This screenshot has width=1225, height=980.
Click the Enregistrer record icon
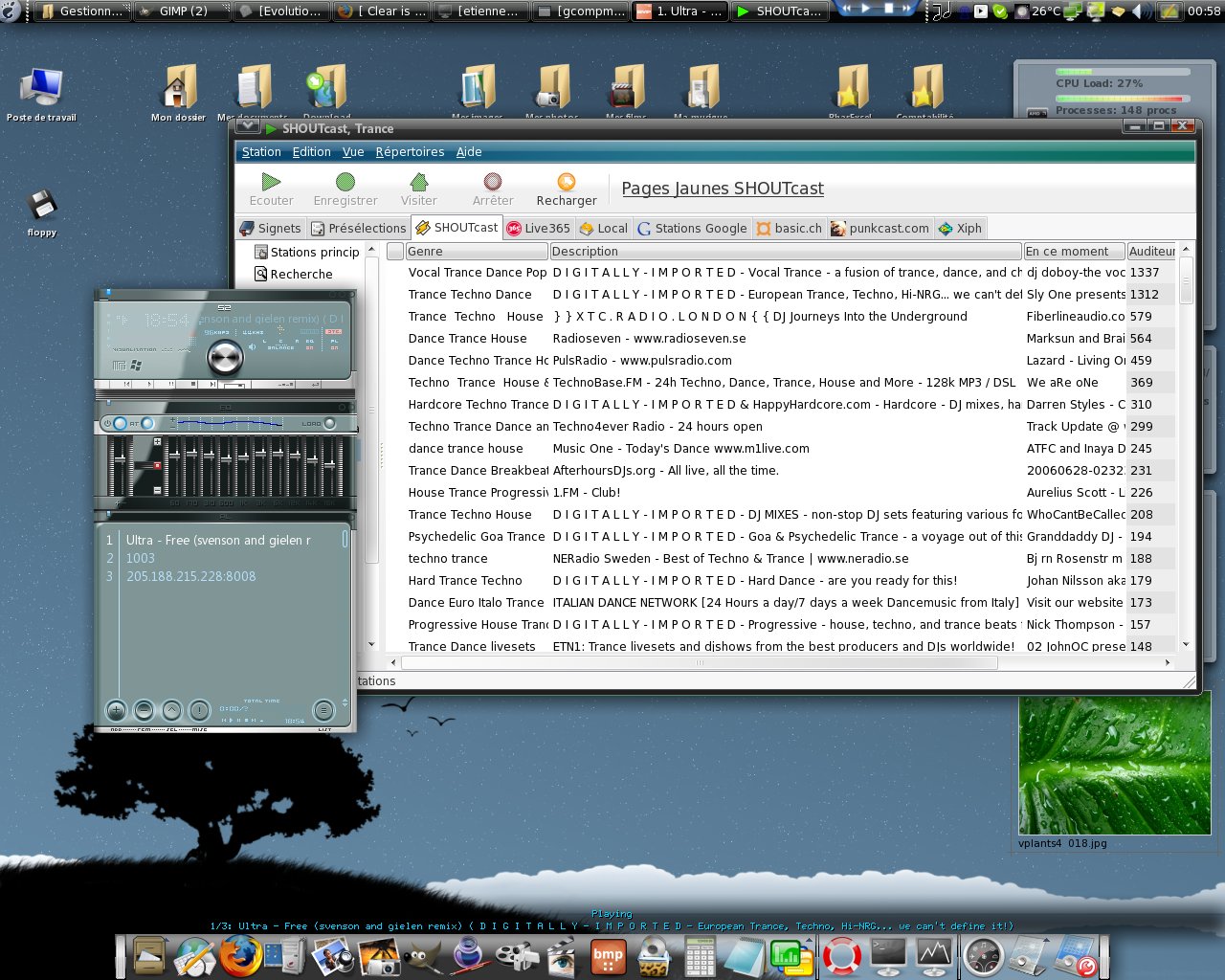[x=345, y=182]
